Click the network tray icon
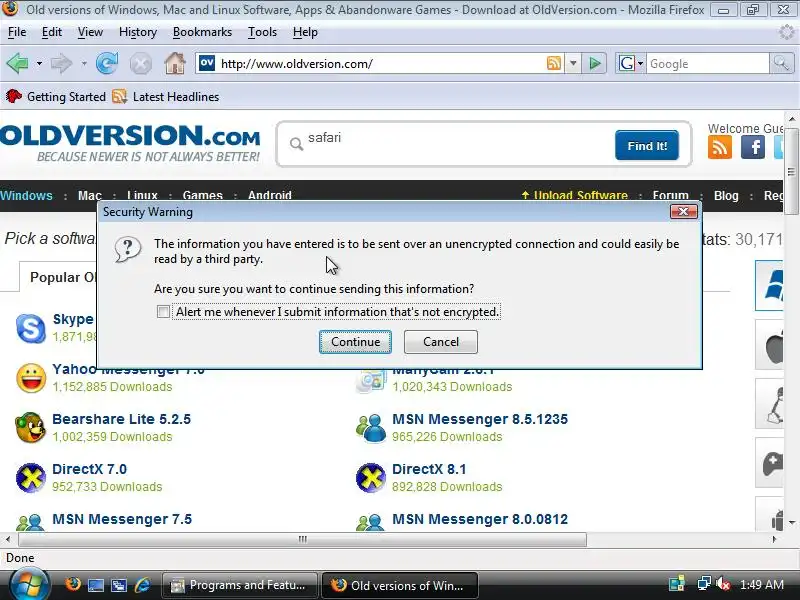Screen dimensions: 800x600 (x=705, y=584)
